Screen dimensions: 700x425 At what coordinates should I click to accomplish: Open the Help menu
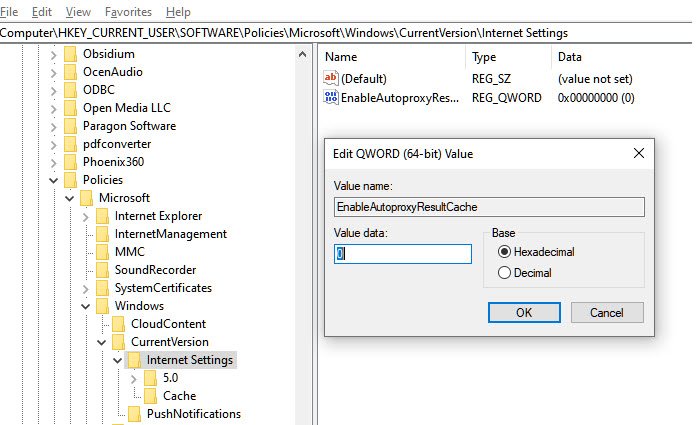(178, 12)
